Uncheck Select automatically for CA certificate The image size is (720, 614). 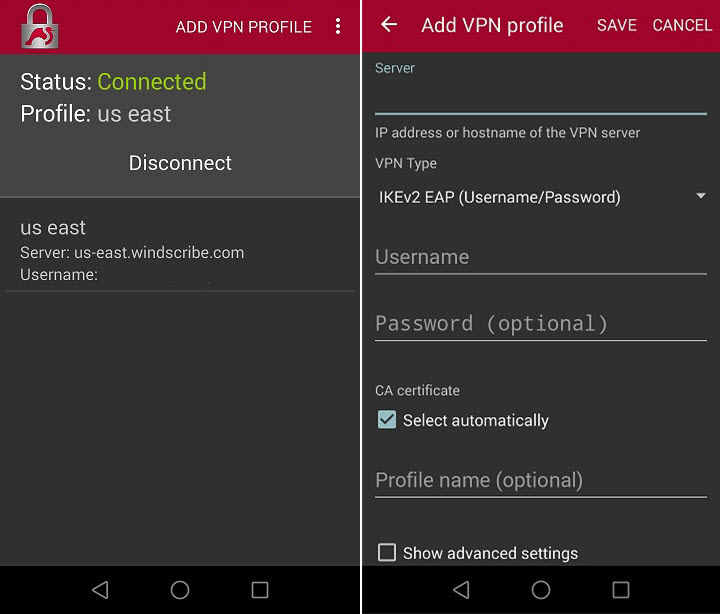tap(387, 420)
